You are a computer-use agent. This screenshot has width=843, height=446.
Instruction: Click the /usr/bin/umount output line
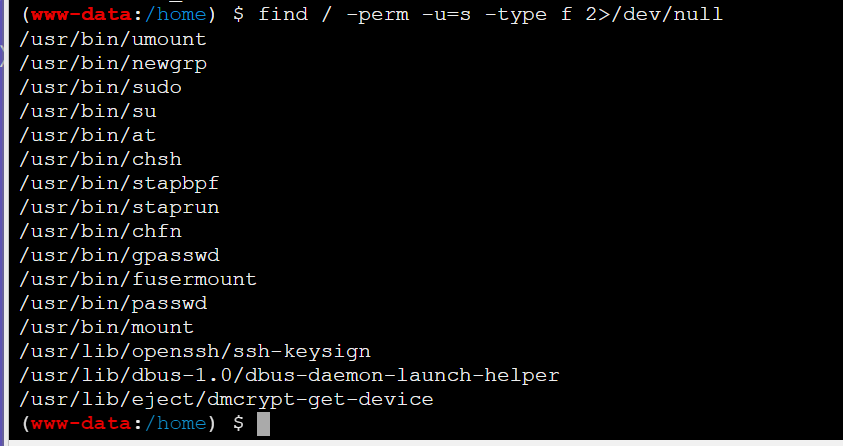pos(112,39)
